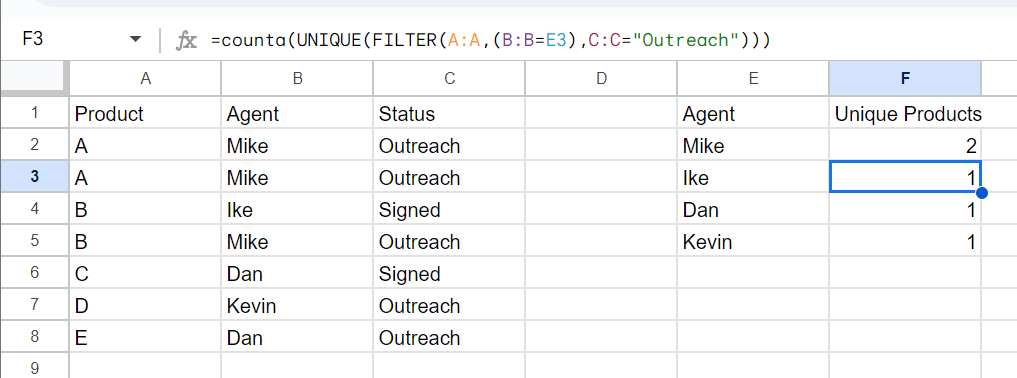Click the "Agent" cell in column B

pyautogui.click(x=297, y=113)
